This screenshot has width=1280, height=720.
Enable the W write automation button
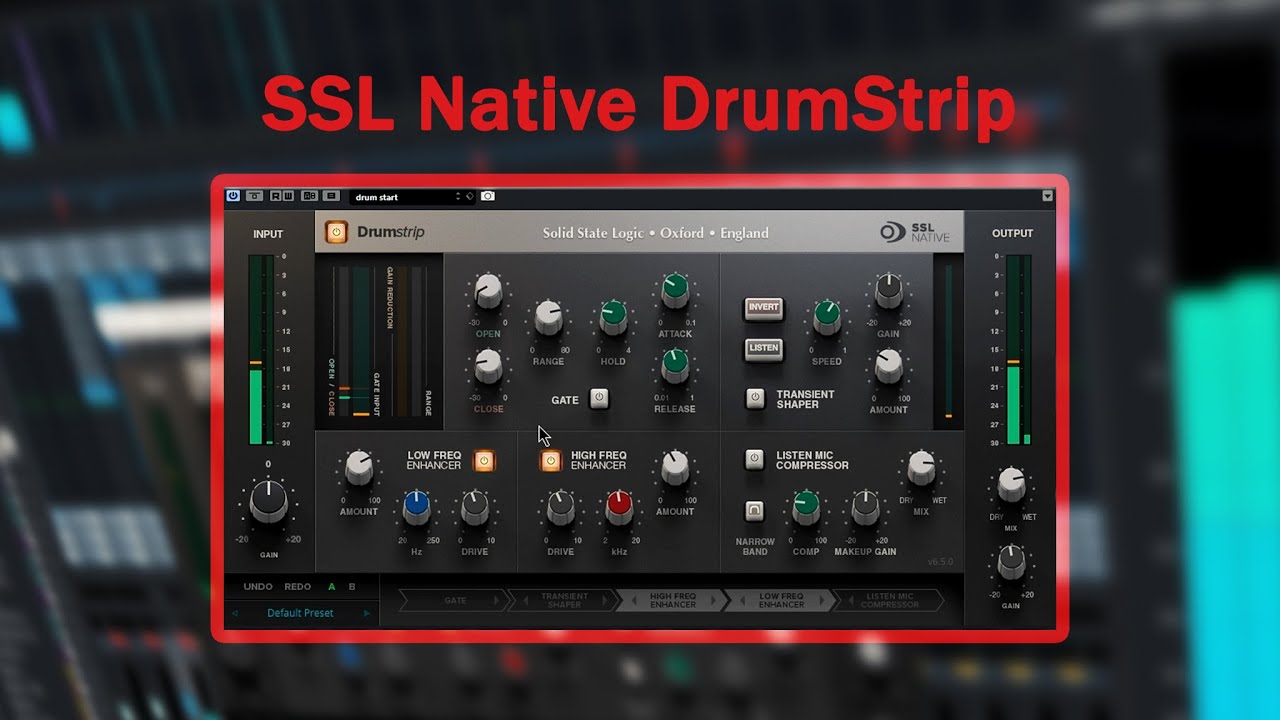(x=288, y=196)
